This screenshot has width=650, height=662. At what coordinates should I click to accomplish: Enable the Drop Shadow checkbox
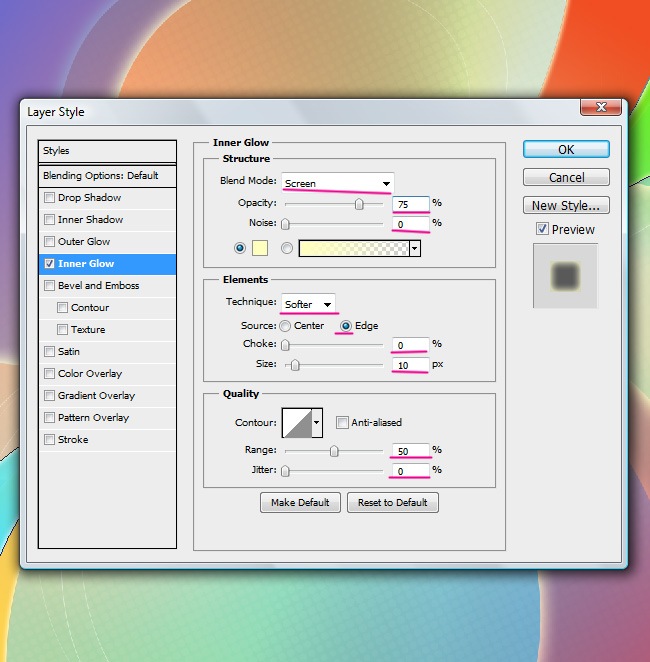coord(49,198)
